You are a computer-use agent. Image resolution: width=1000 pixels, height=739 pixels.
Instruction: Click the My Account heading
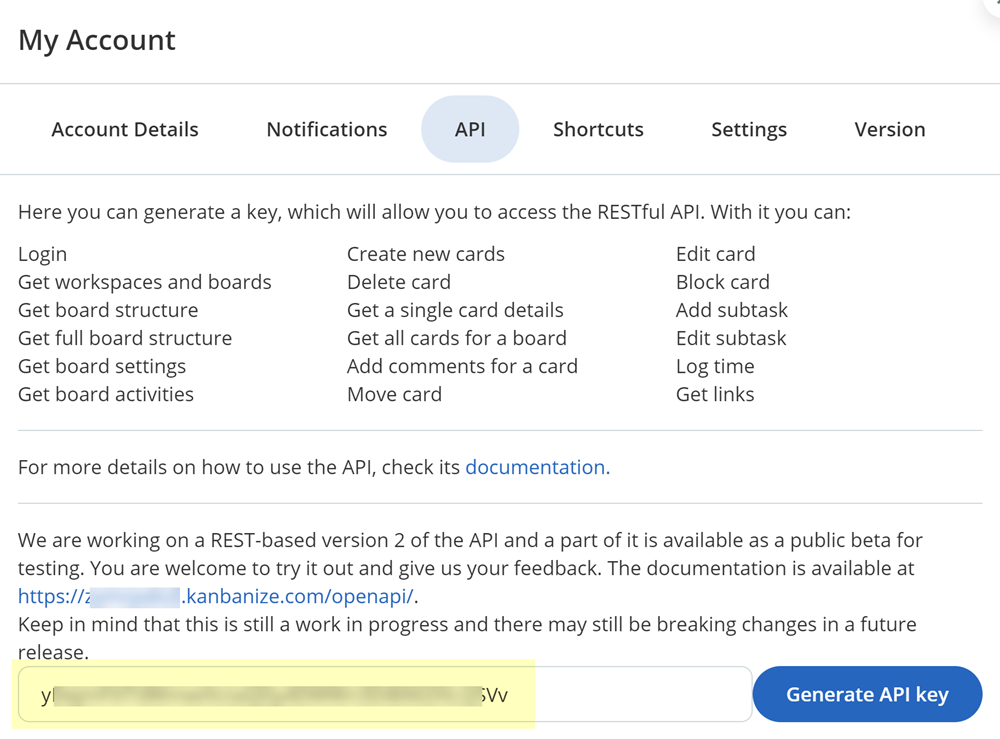(x=96, y=40)
